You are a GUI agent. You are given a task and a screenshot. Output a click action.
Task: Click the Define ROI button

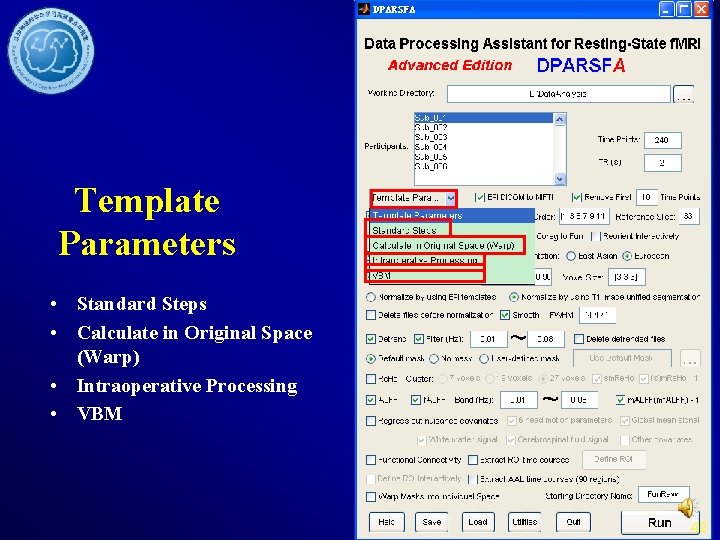[614, 459]
